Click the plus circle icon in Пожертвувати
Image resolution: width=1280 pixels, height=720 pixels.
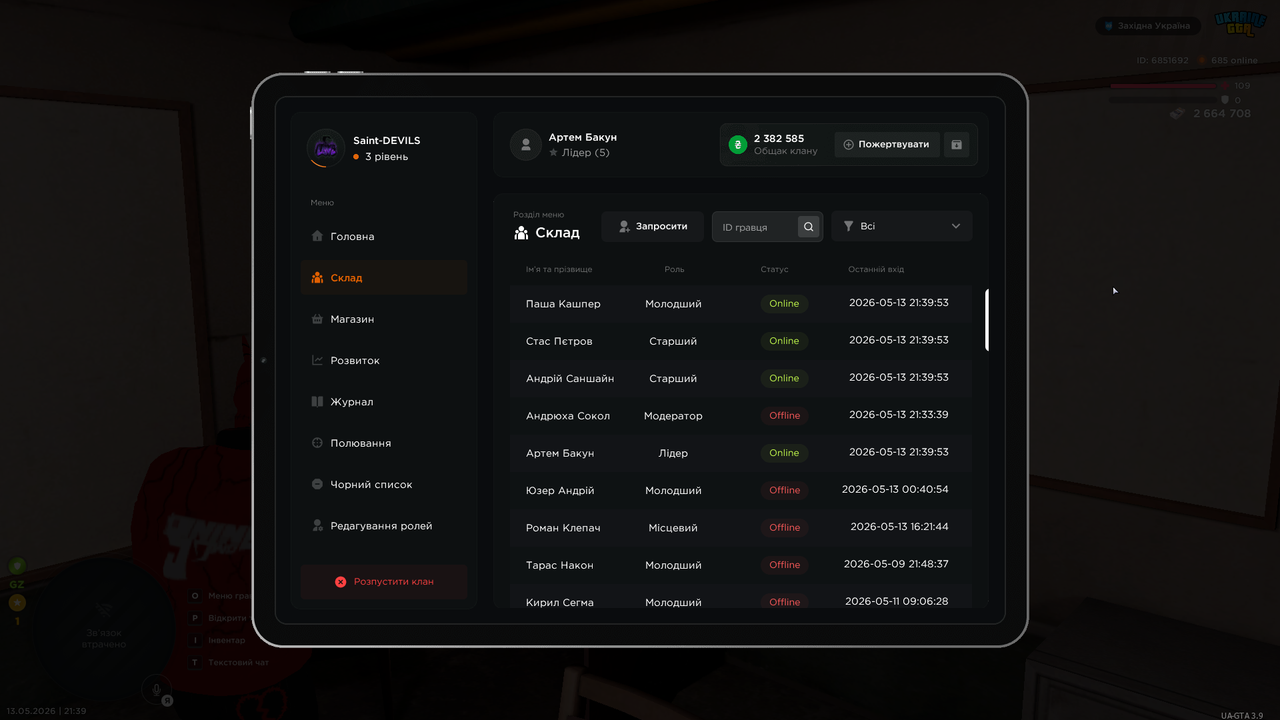pos(849,144)
